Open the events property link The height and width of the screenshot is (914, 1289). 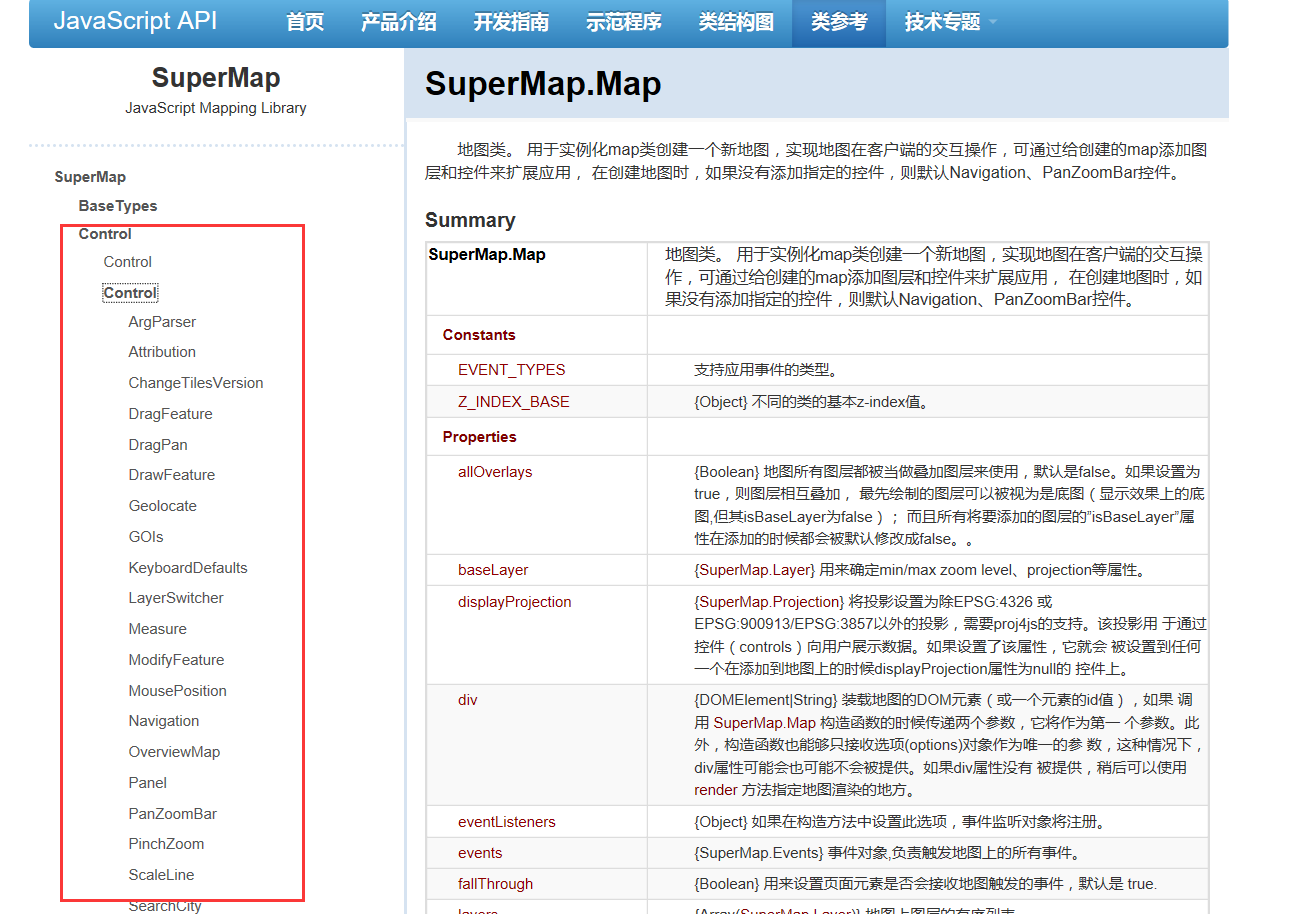tap(480, 853)
